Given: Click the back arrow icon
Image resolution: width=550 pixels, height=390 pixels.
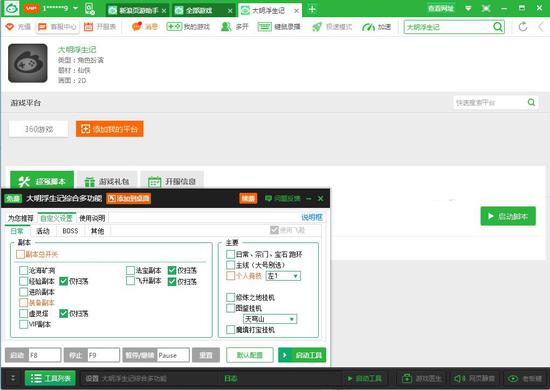Looking at the screenshot, I should coord(541,27).
